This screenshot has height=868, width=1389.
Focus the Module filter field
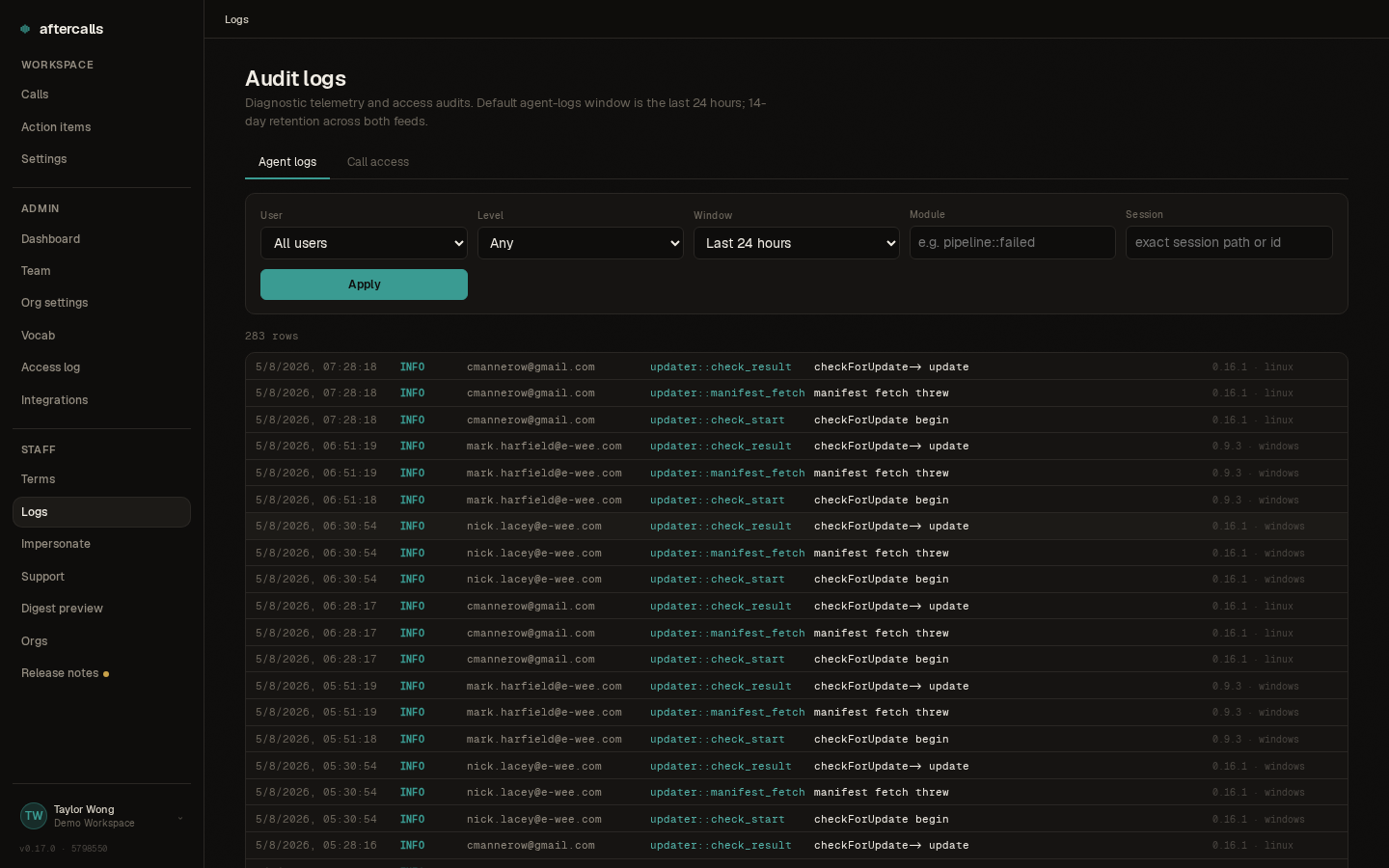(1012, 242)
